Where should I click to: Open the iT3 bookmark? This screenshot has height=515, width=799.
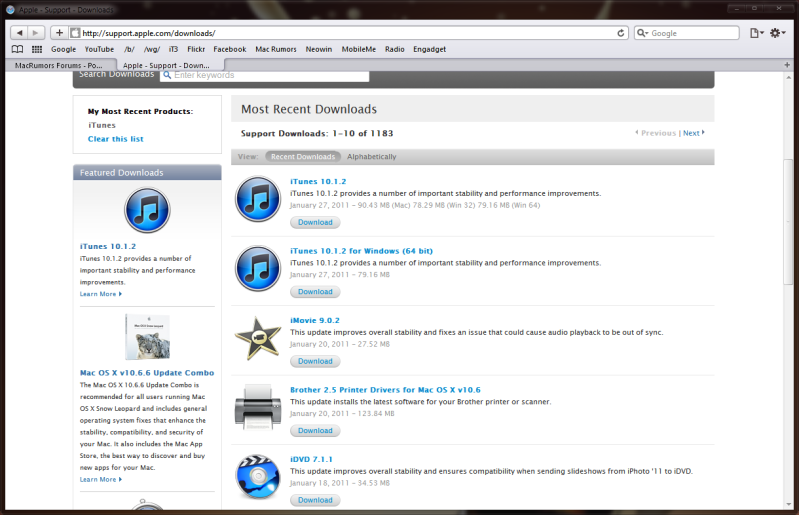(174, 49)
